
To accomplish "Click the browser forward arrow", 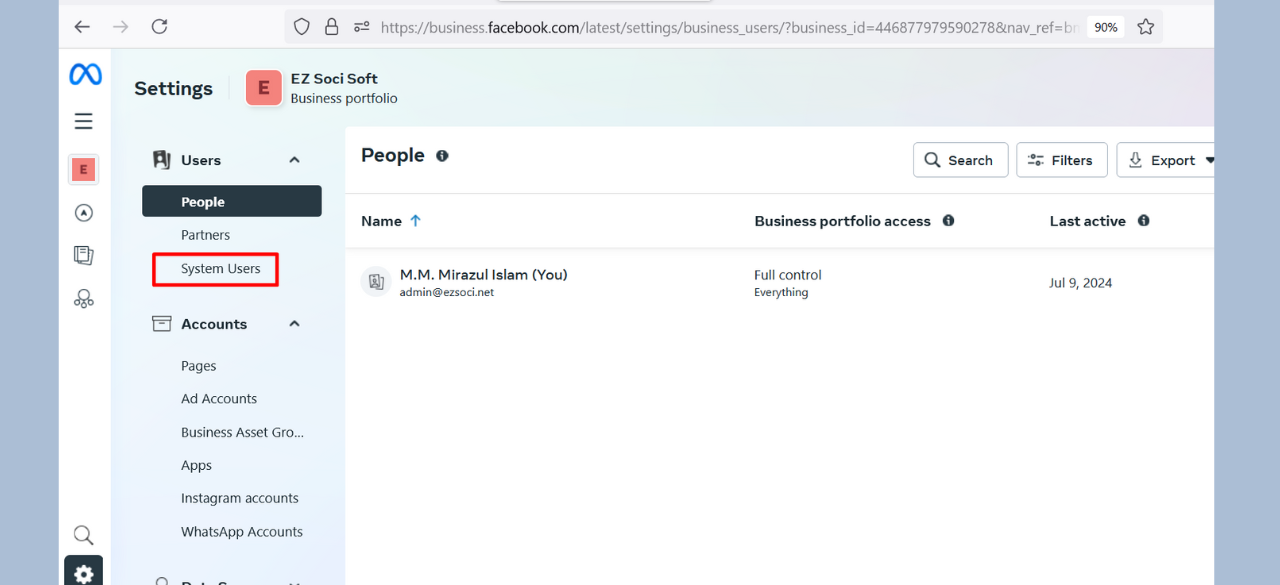I will pyautogui.click(x=121, y=27).
